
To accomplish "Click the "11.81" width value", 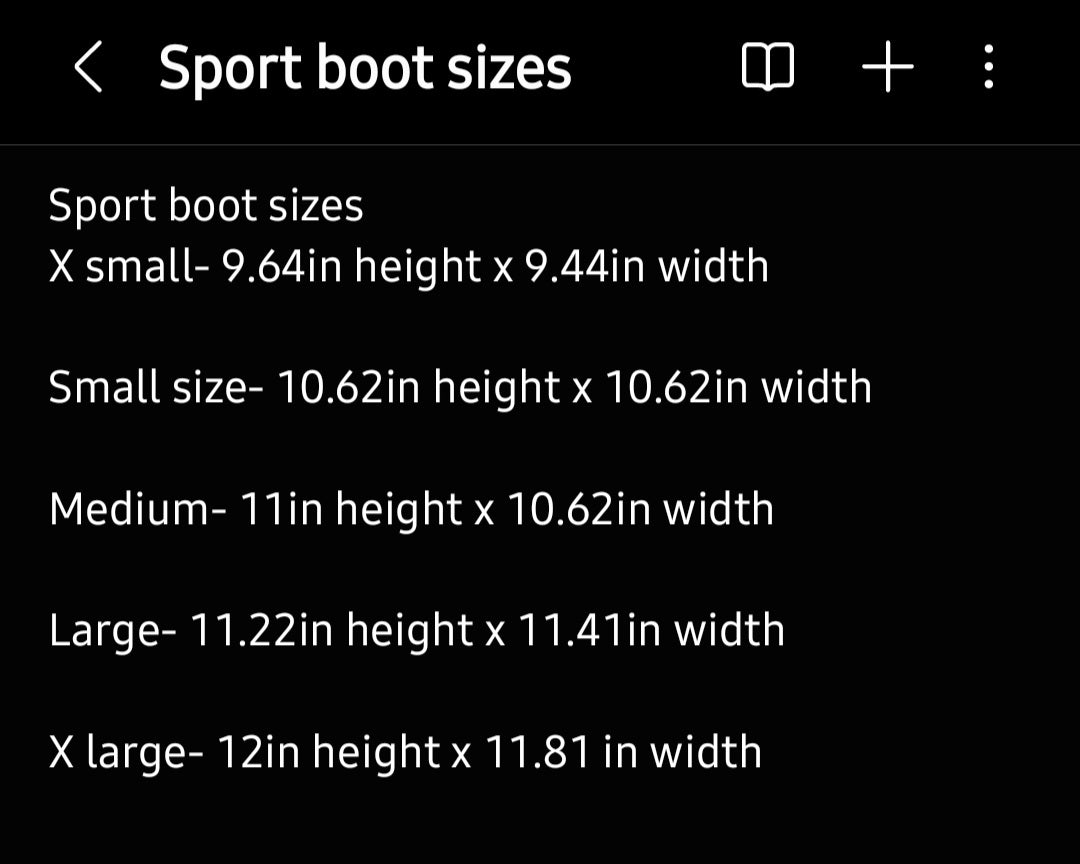I will coord(538,752).
